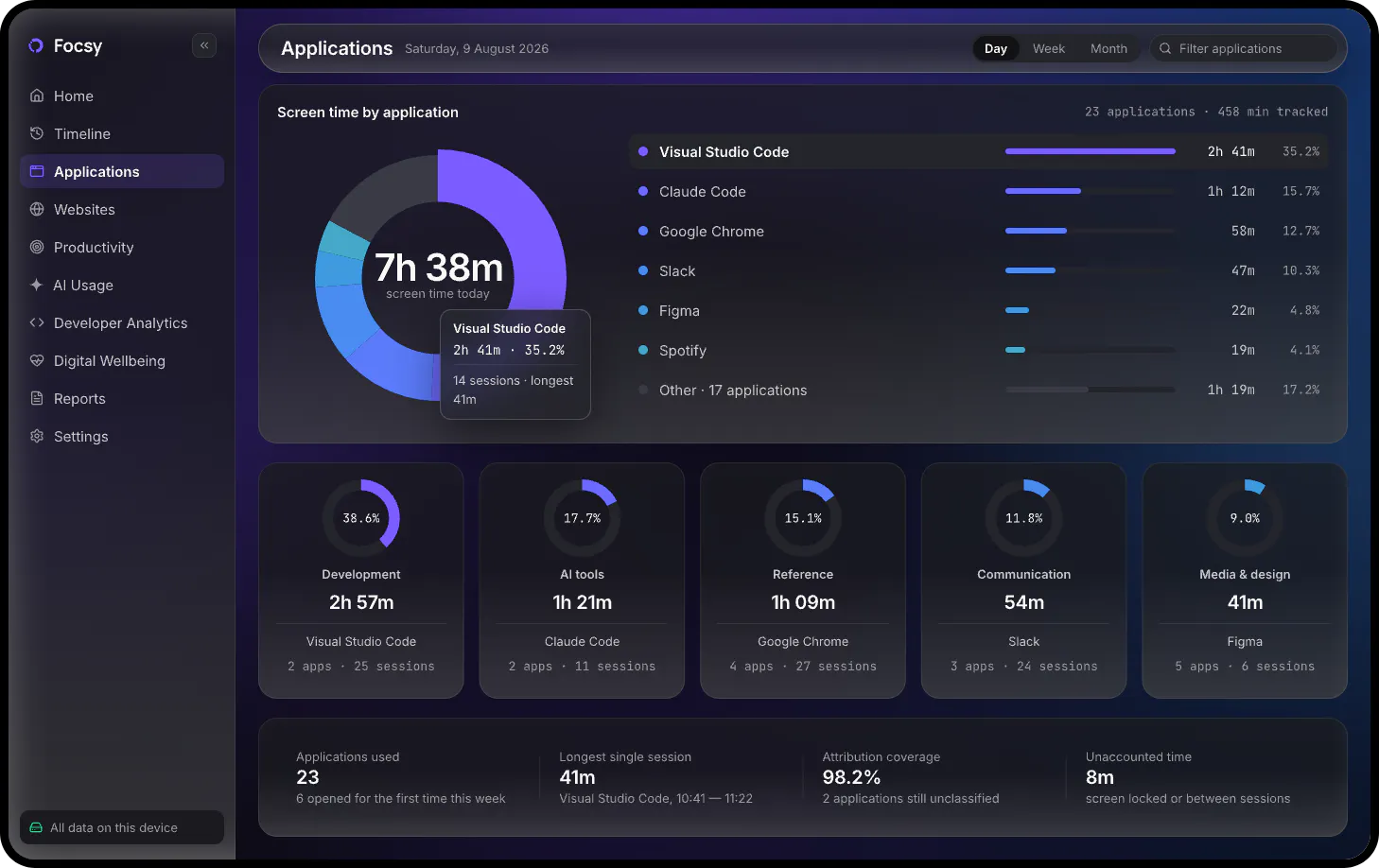Click the Attribution coverage 98.2% stat
The height and width of the screenshot is (868, 1379).
(x=911, y=777)
